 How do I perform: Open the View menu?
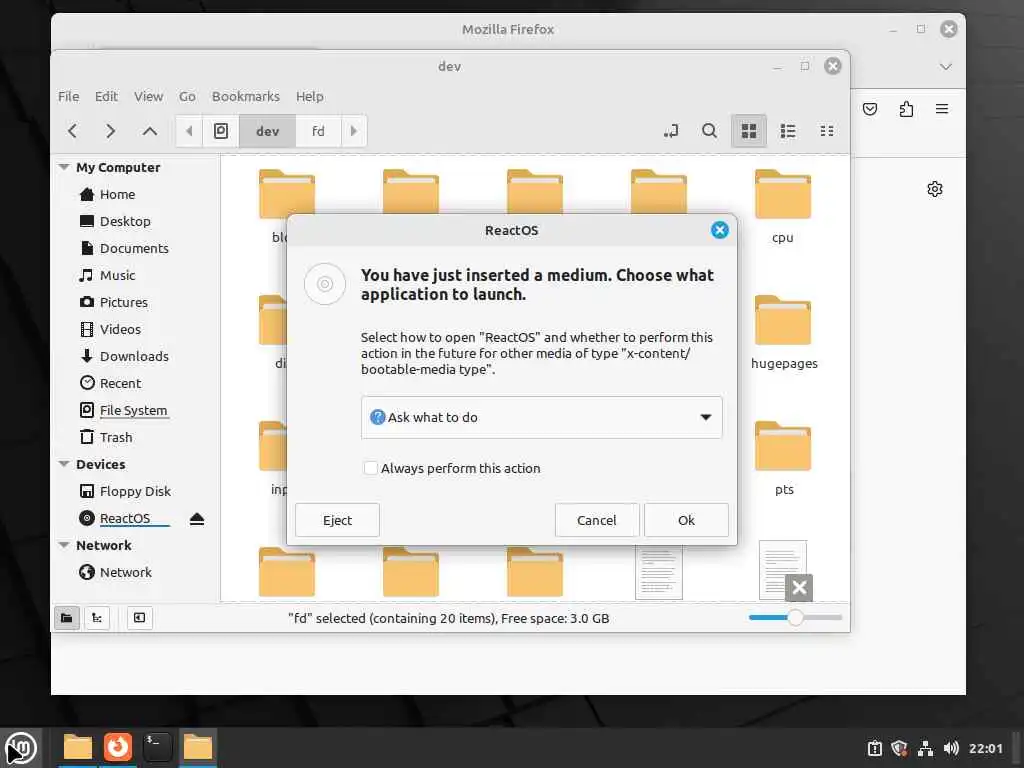[148, 97]
